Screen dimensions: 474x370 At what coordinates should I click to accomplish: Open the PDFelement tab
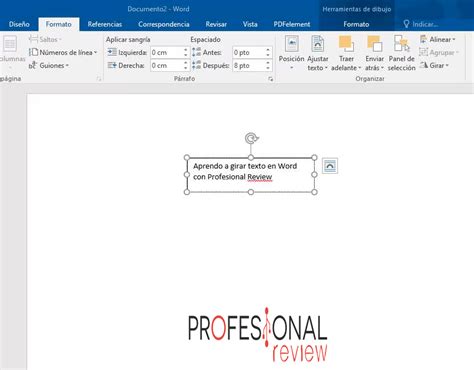(x=292, y=24)
